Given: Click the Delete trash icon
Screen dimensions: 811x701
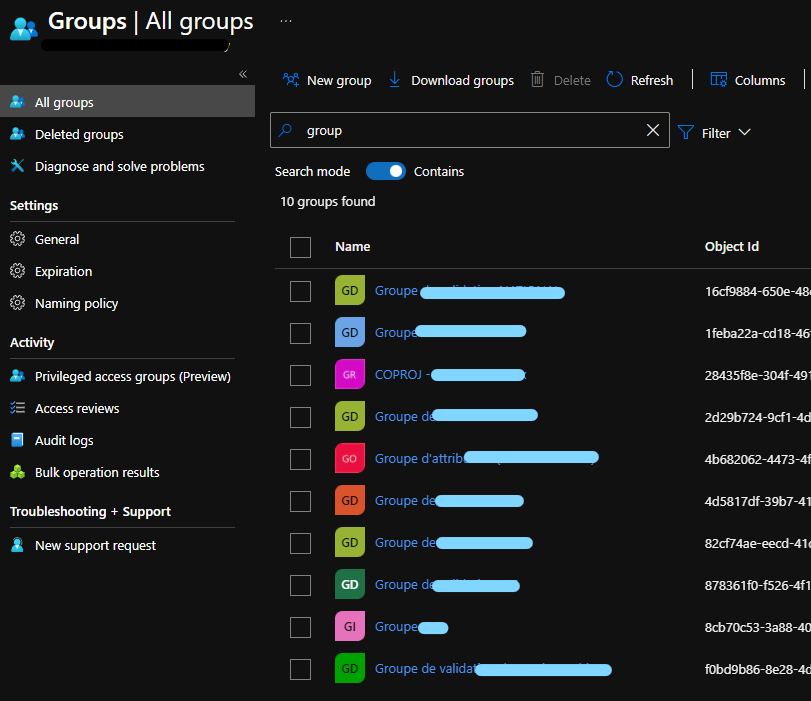Looking at the screenshot, I should (537, 80).
